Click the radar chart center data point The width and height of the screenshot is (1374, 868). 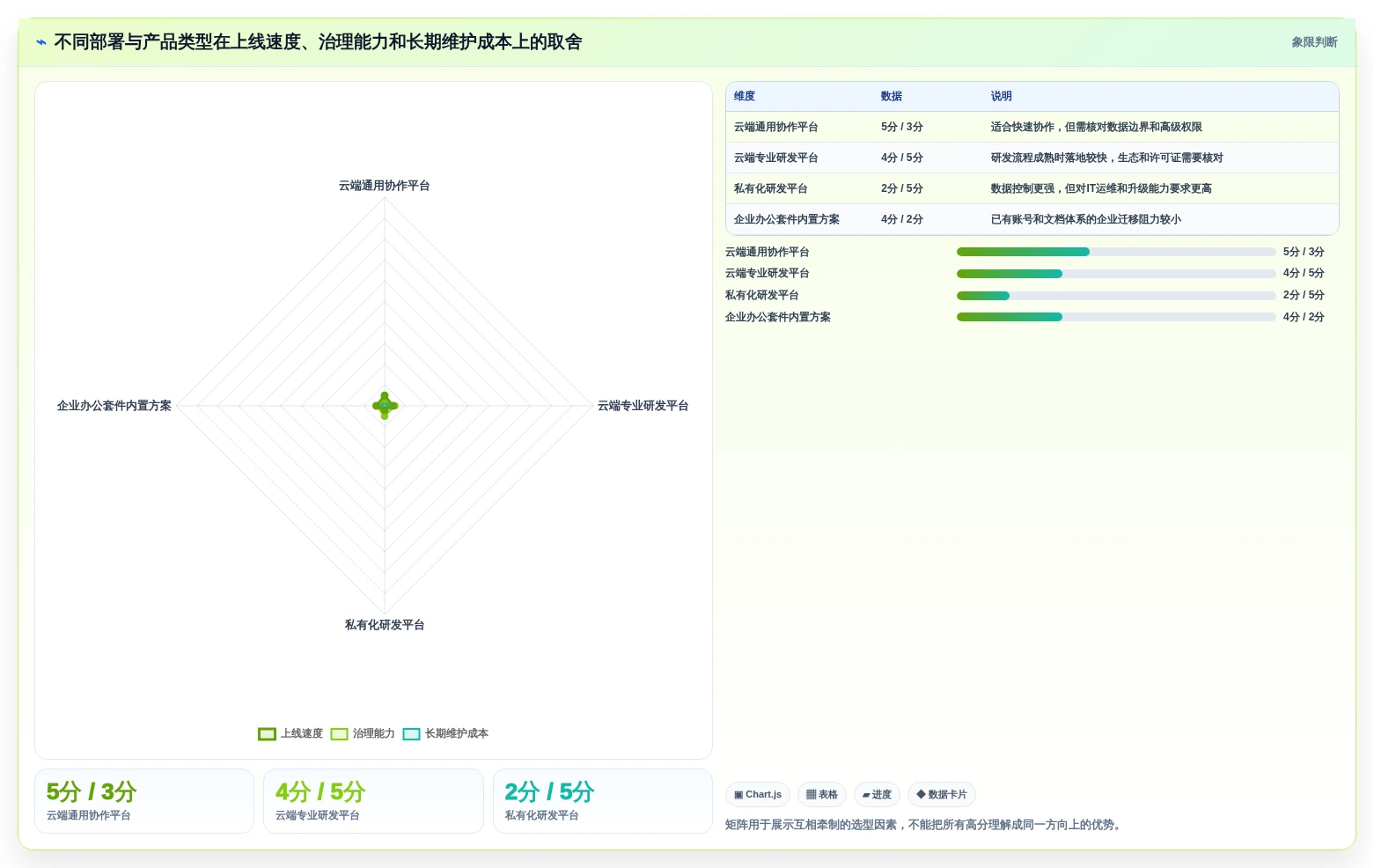pyautogui.click(x=385, y=406)
